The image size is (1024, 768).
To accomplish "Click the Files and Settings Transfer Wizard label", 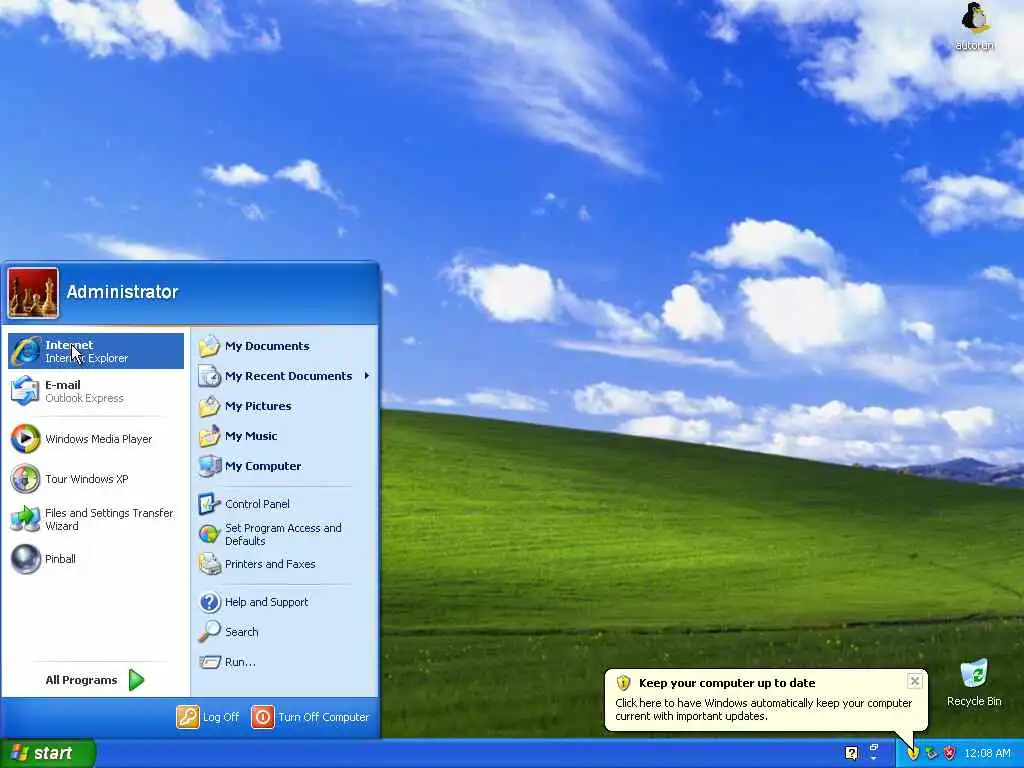I will 109,519.
